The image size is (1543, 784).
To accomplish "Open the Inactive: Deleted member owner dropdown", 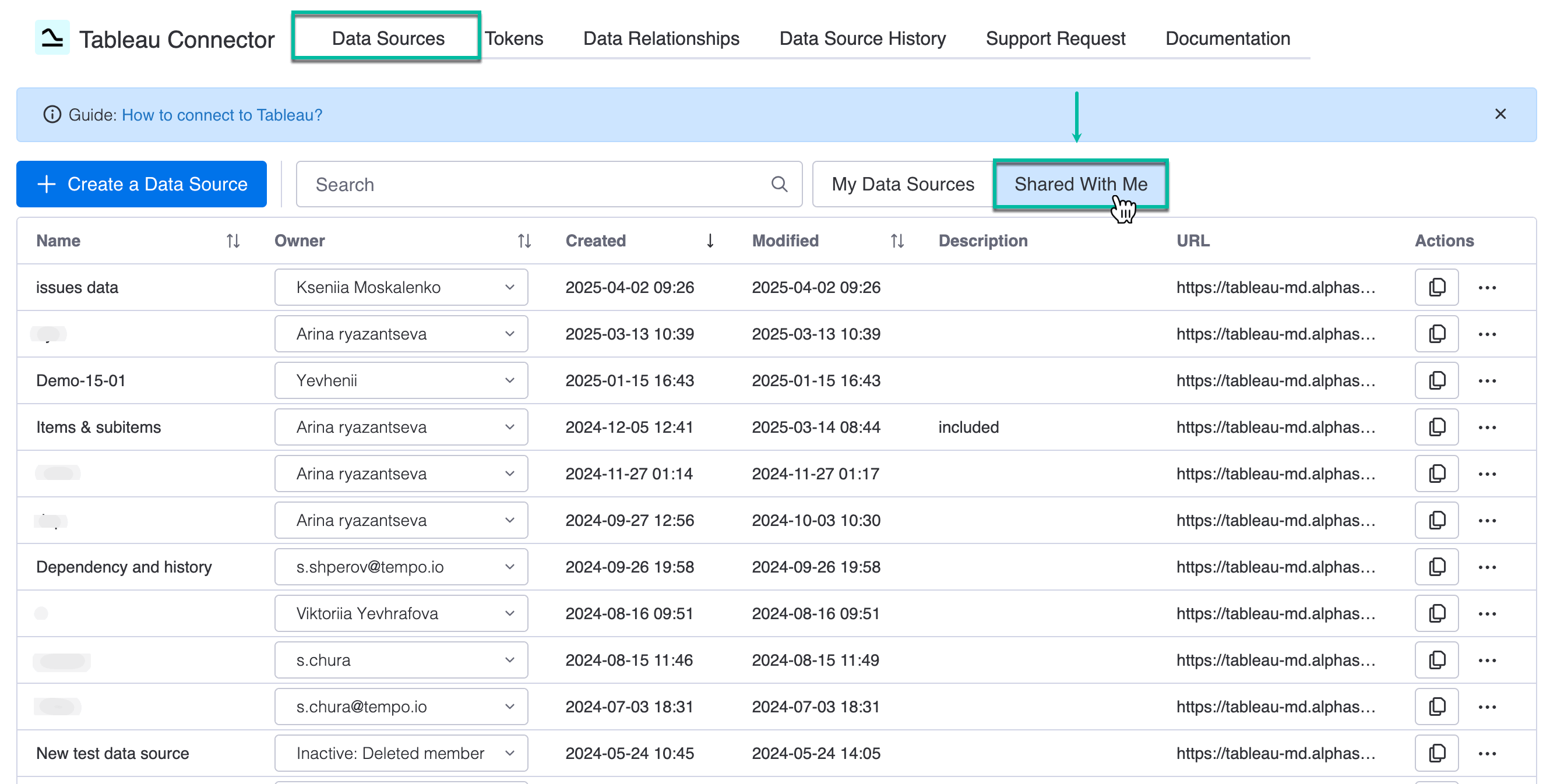I will 400,753.
